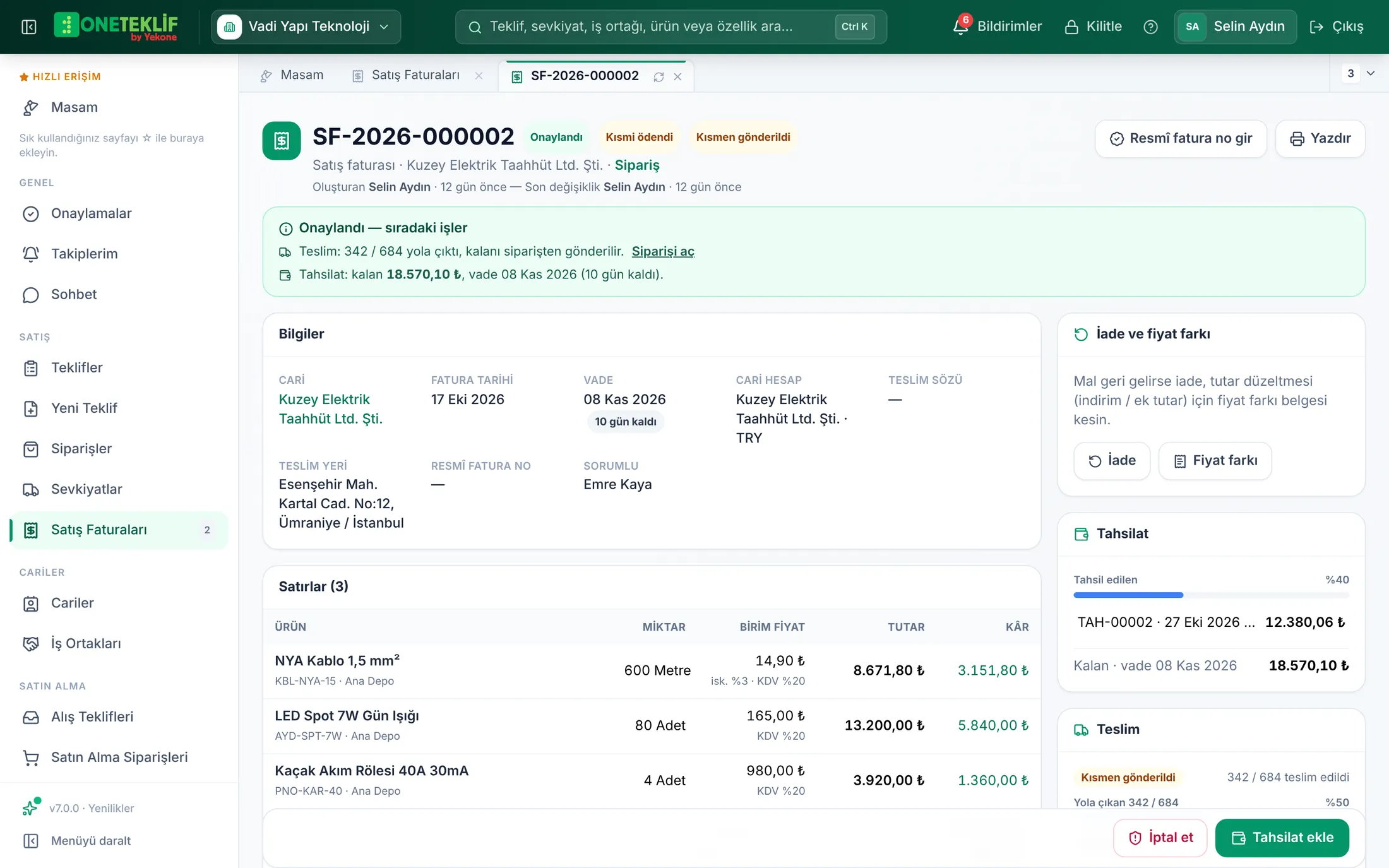Open Siparişler in the sidebar
The height and width of the screenshot is (868, 1389).
point(119,448)
